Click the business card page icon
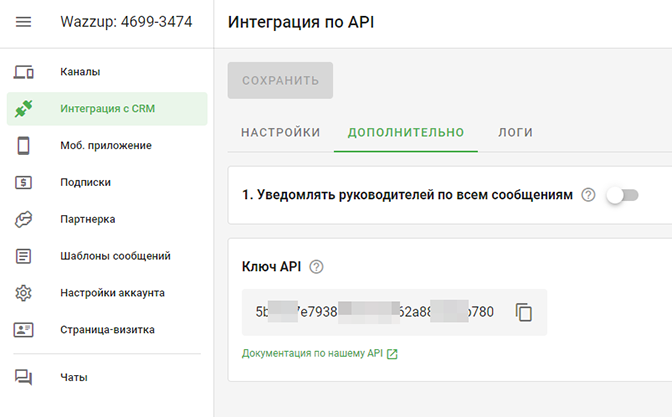 [x=24, y=330]
